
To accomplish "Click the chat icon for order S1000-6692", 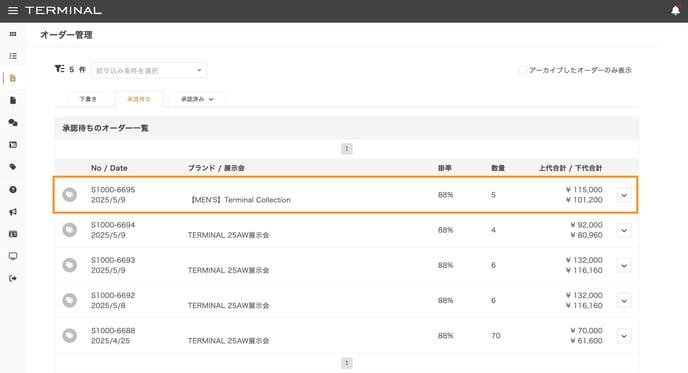I will pyautogui.click(x=69, y=300).
